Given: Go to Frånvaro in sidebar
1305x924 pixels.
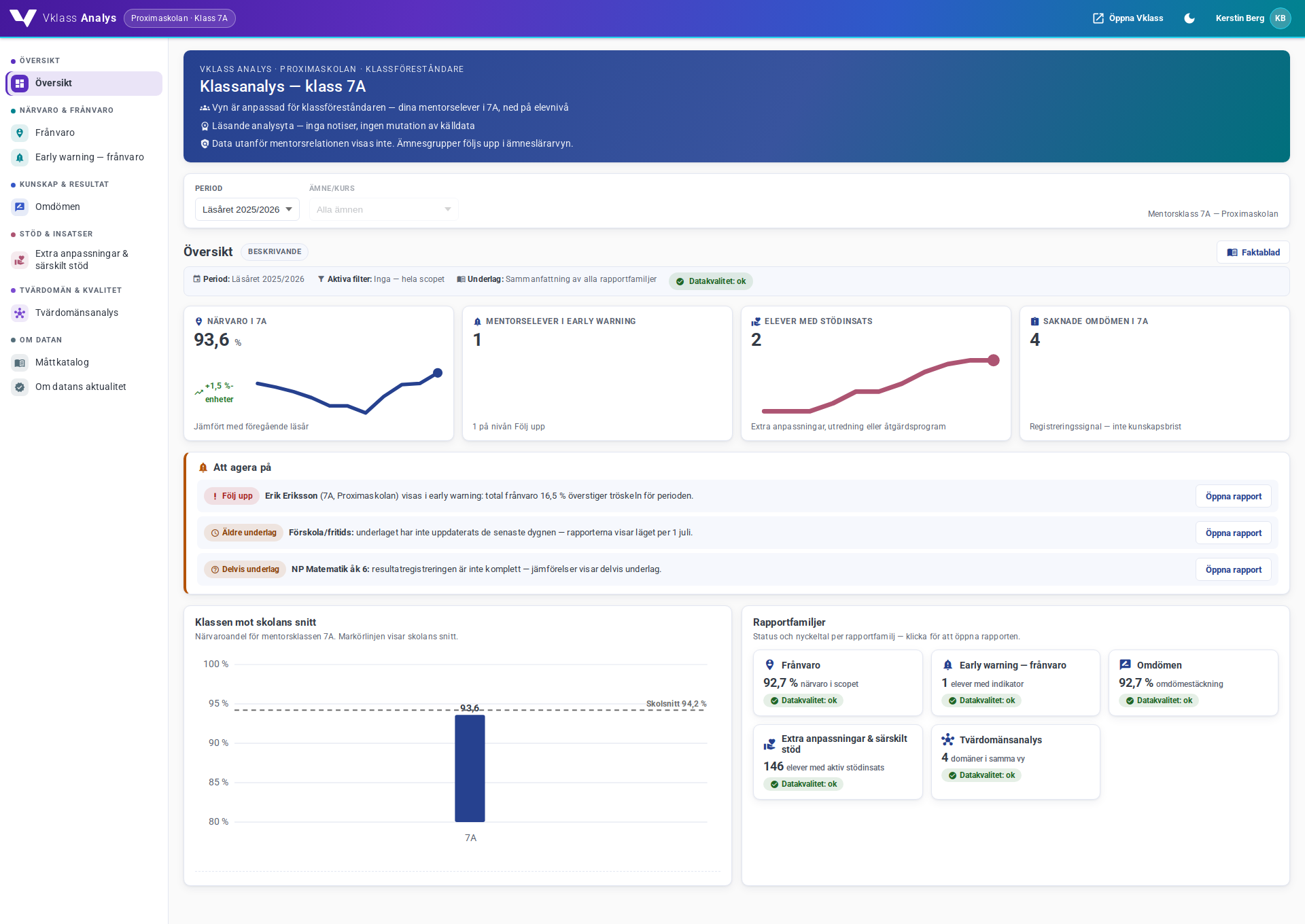Looking at the screenshot, I should click(84, 133).
